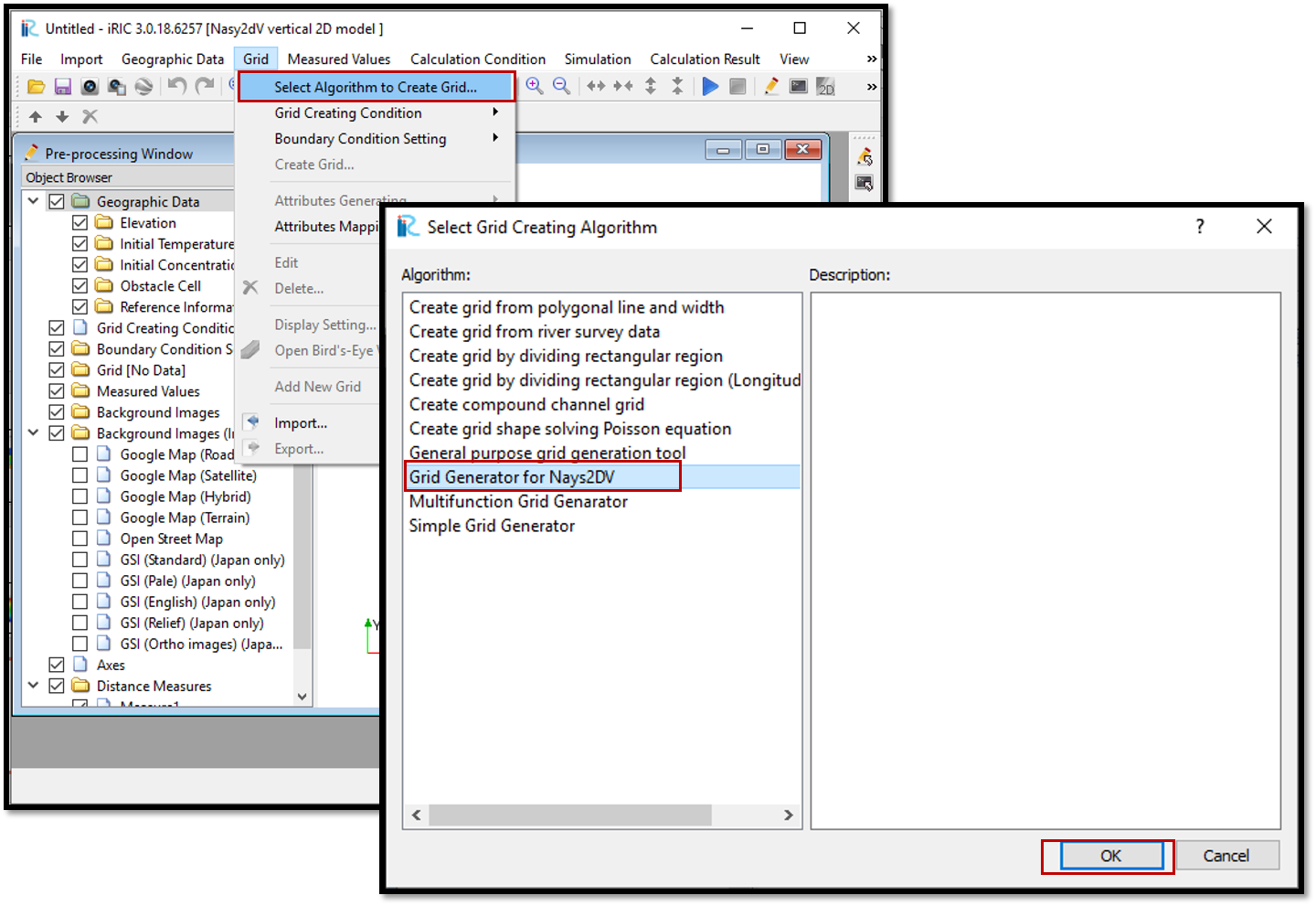Screen dimensions: 1316x906
Task: Click Cancel in Select Grid Creating Algorithm dialog
Action: [1226, 856]
